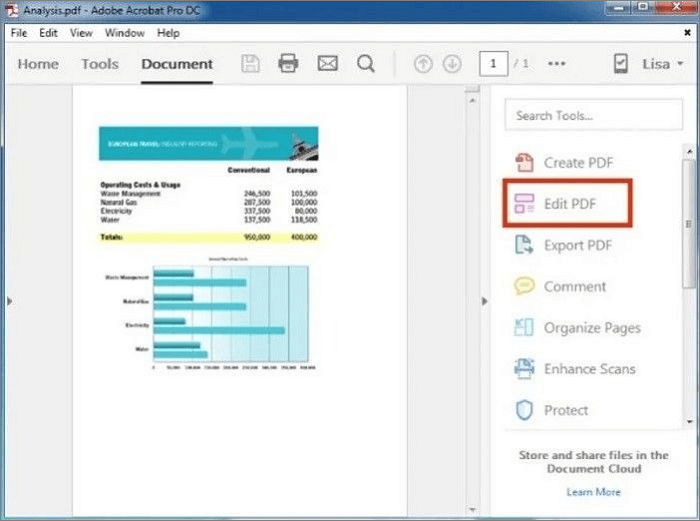
Task: Open the Find magnifier icon
Action: click(366, 64)
